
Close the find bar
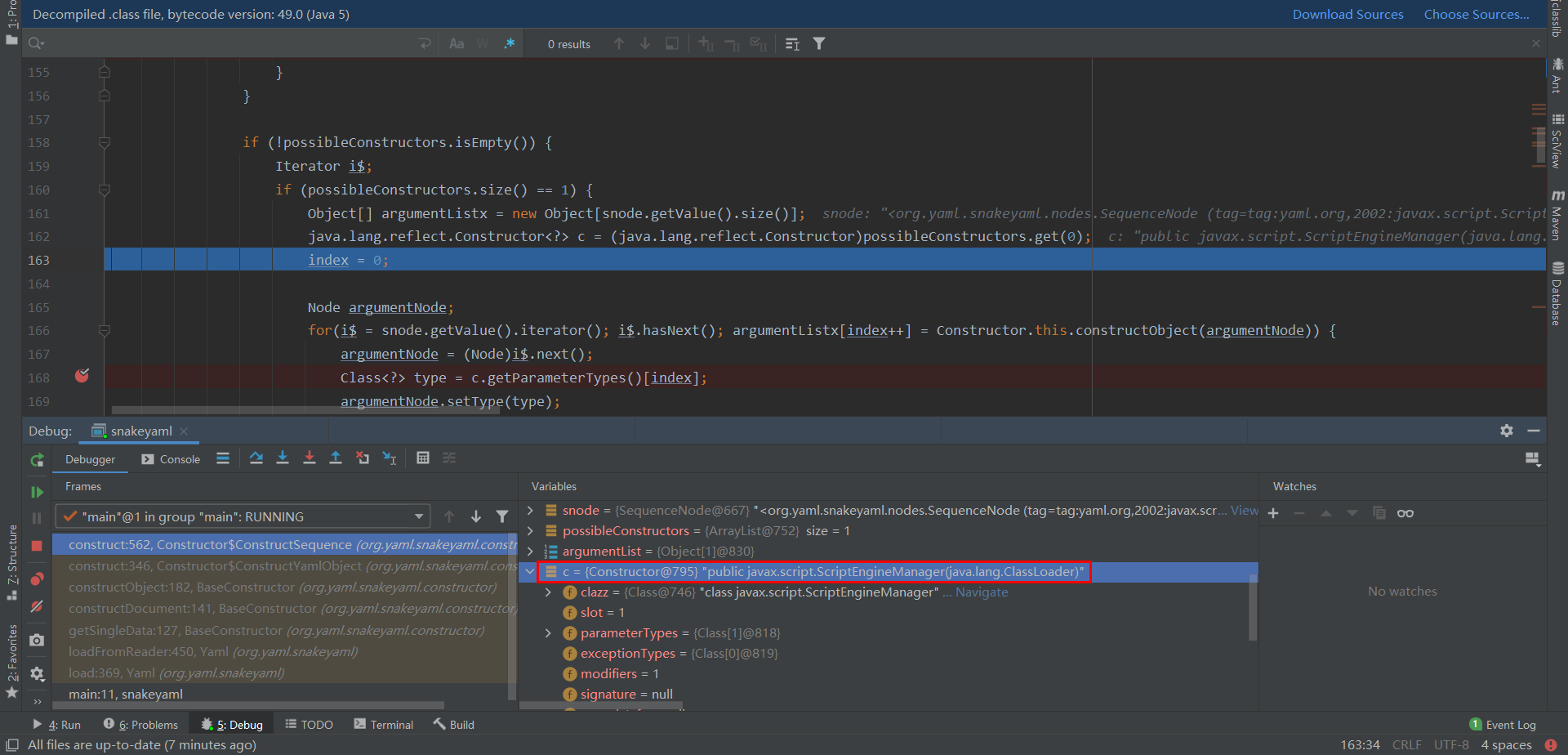[x=1536, y=43]
